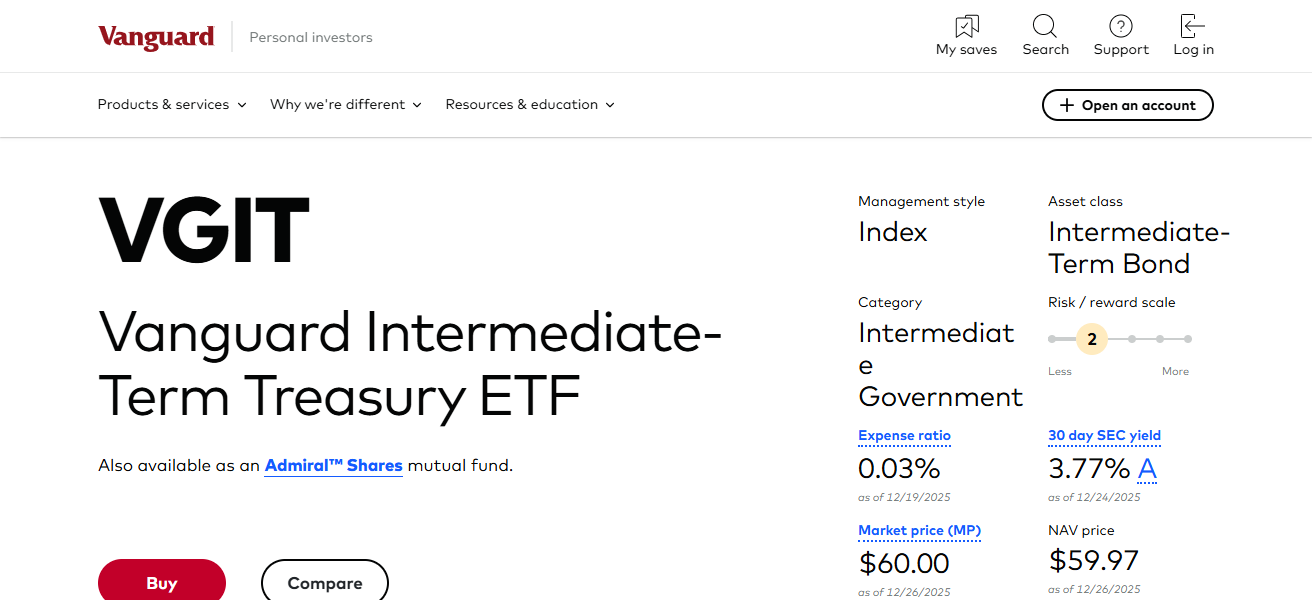Screen dimensions: 1312x600
Task: Click the Log in arrow icon
Action: point(1192,24)
